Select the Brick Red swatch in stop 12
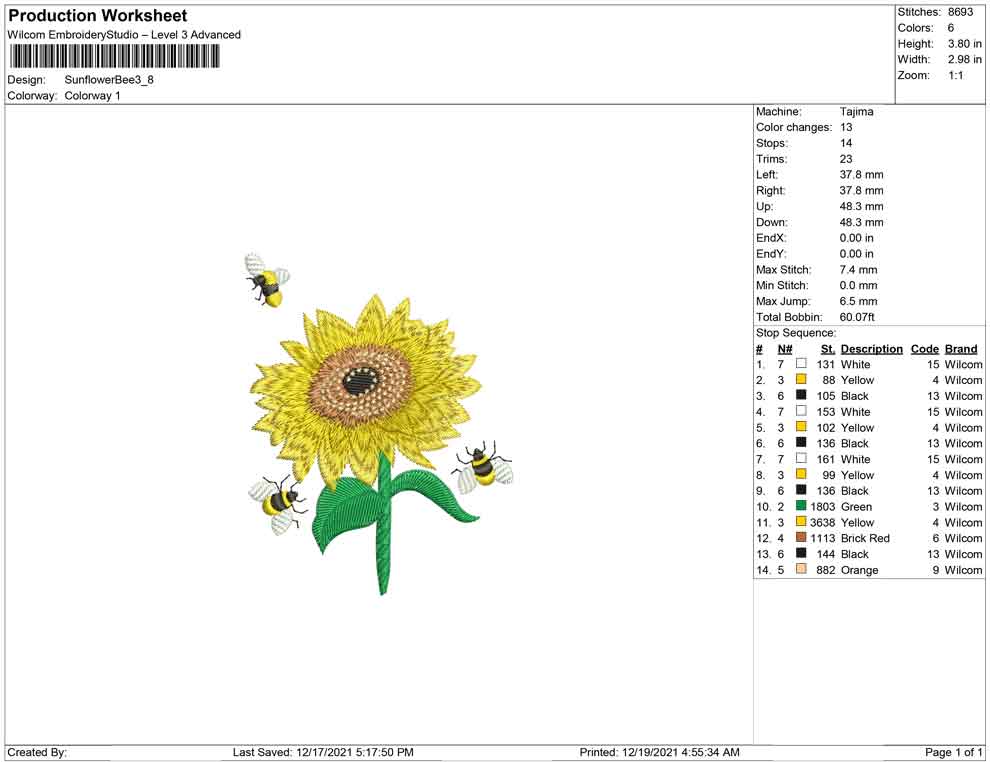The image size is (990, 762). point(801,538)
